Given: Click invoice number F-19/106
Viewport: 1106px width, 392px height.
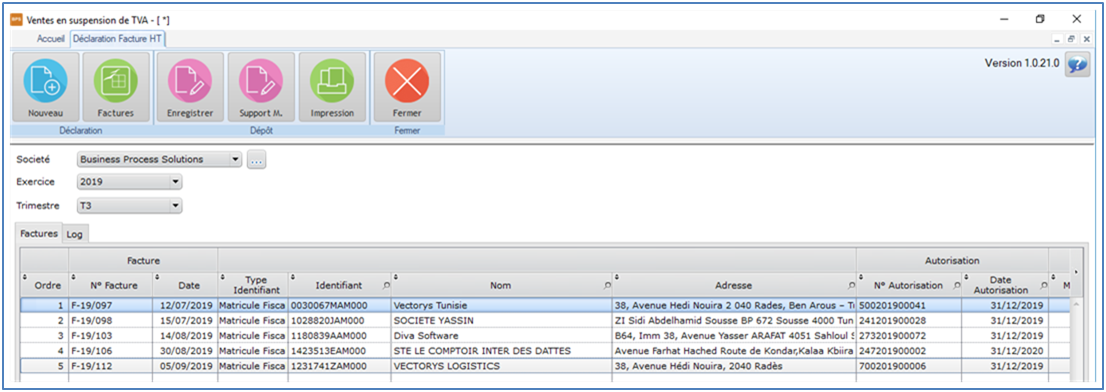Looking at the screenshot, I should pos(111,350).
